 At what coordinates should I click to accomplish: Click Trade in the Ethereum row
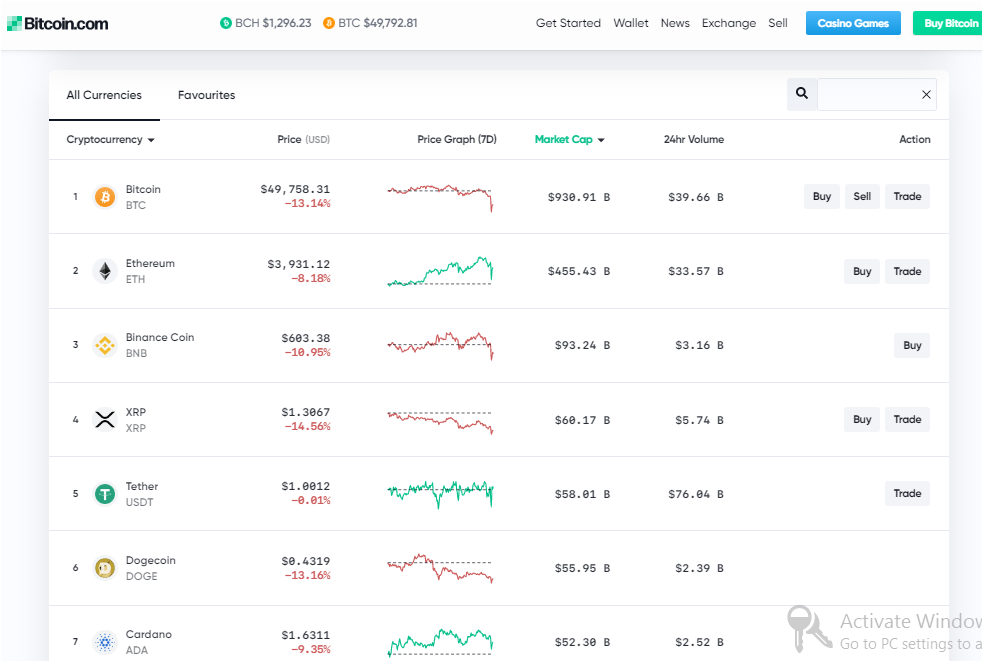point(907,271)
